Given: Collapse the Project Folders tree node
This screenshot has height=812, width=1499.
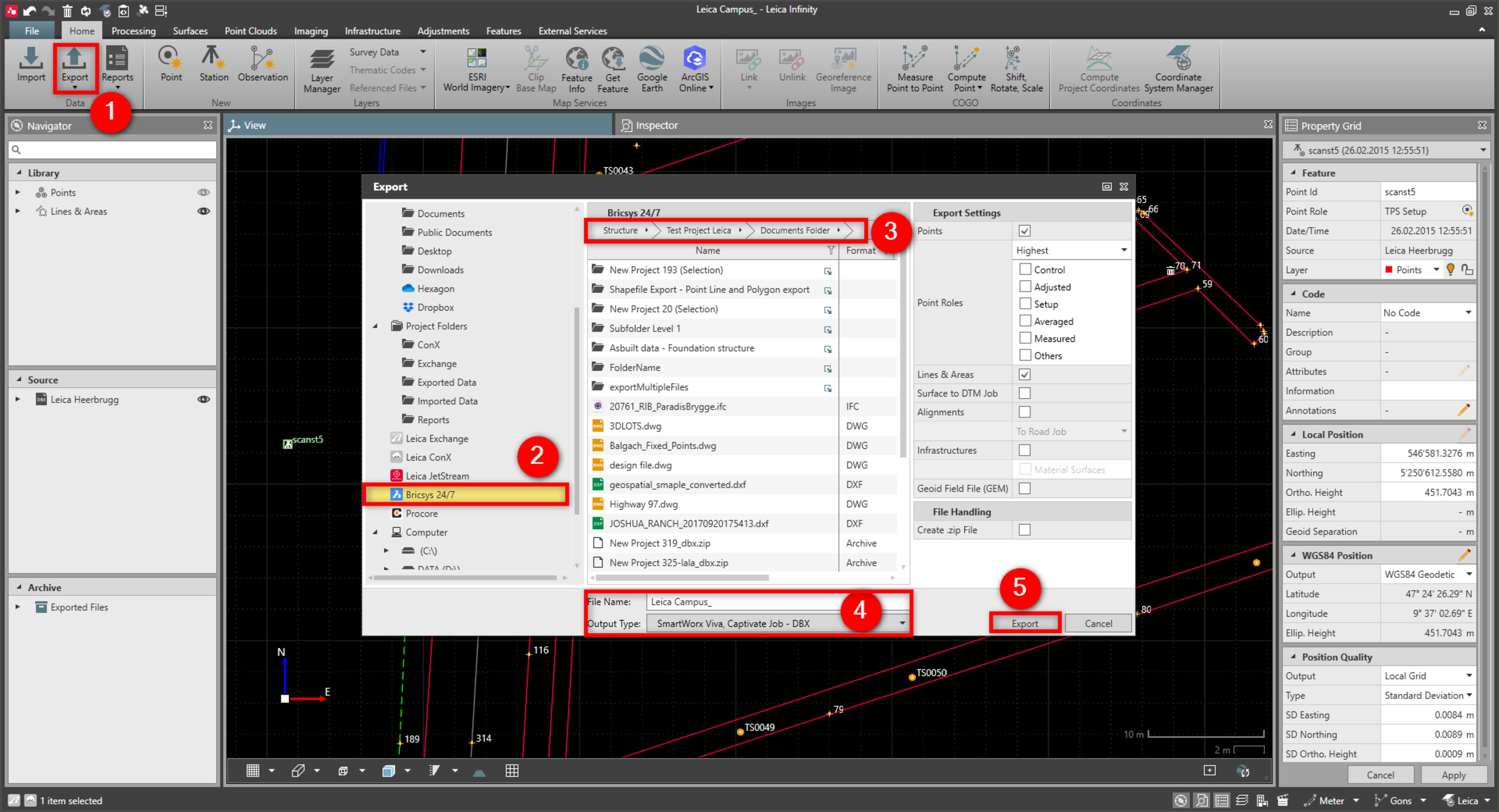Looking at the screenshot, I should [x=375, y=326].
